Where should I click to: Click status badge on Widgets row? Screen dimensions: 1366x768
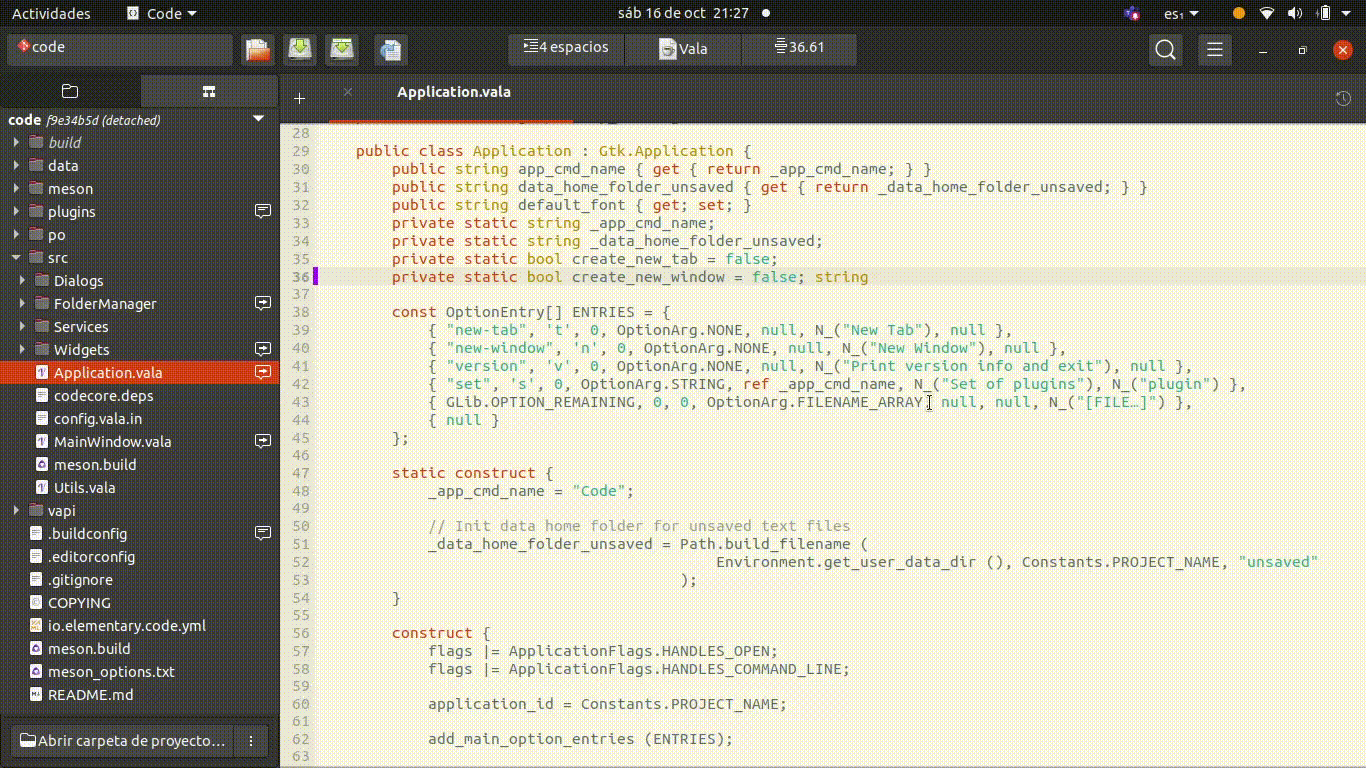(x=263, y=349)
